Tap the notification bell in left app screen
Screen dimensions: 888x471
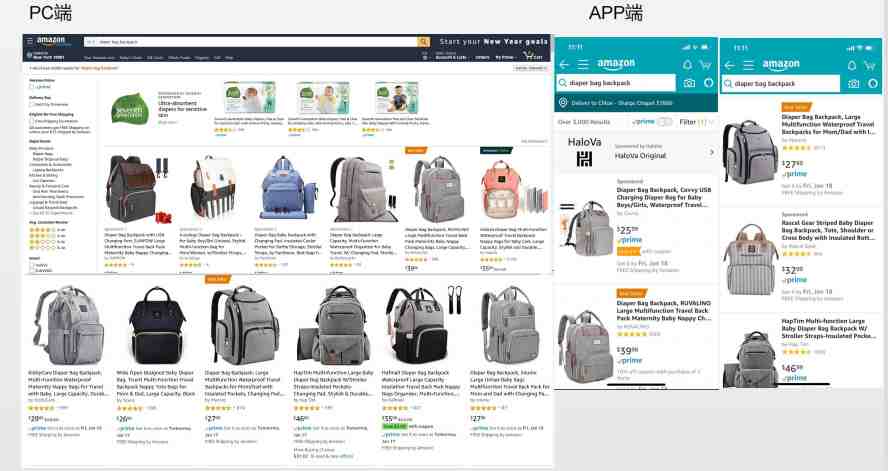click(x=687, y=65)
